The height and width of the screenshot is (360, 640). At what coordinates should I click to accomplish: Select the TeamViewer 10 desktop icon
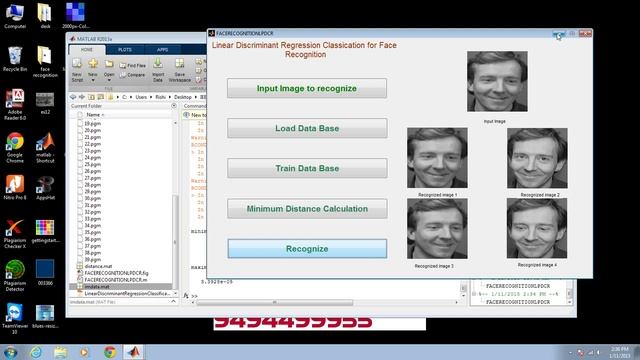[x=15, y=319]
